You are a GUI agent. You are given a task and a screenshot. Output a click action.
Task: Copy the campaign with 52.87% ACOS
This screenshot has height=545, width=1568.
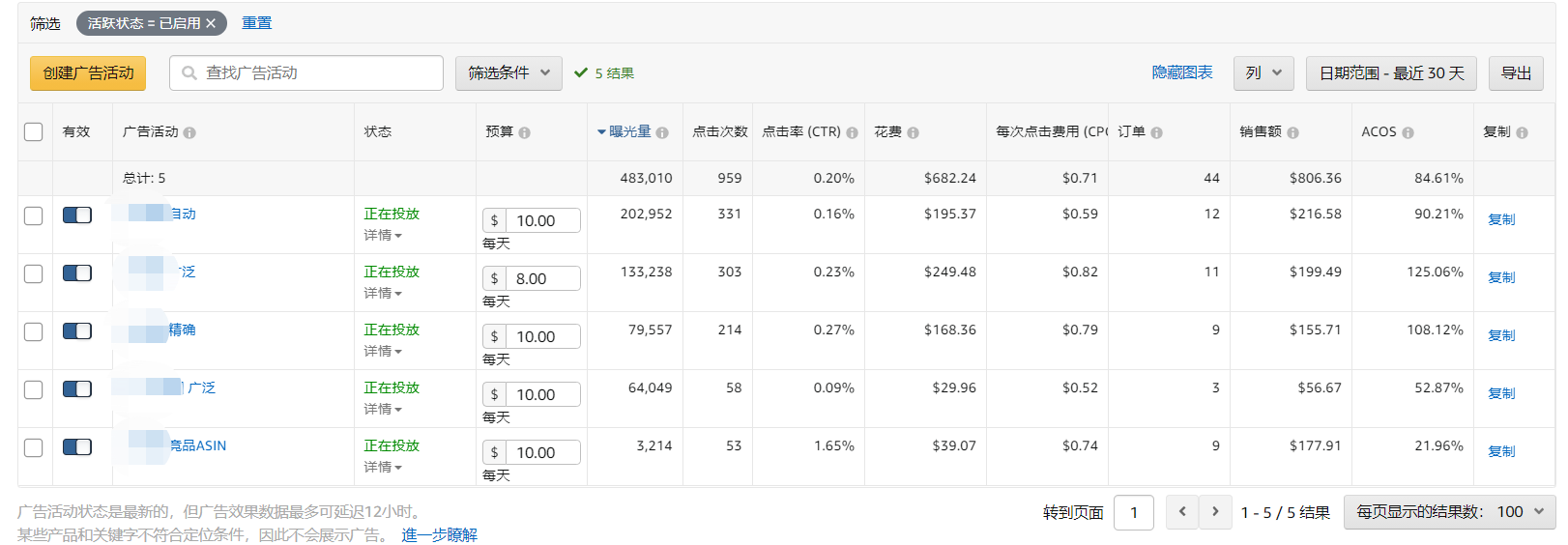pos(1501,394)
